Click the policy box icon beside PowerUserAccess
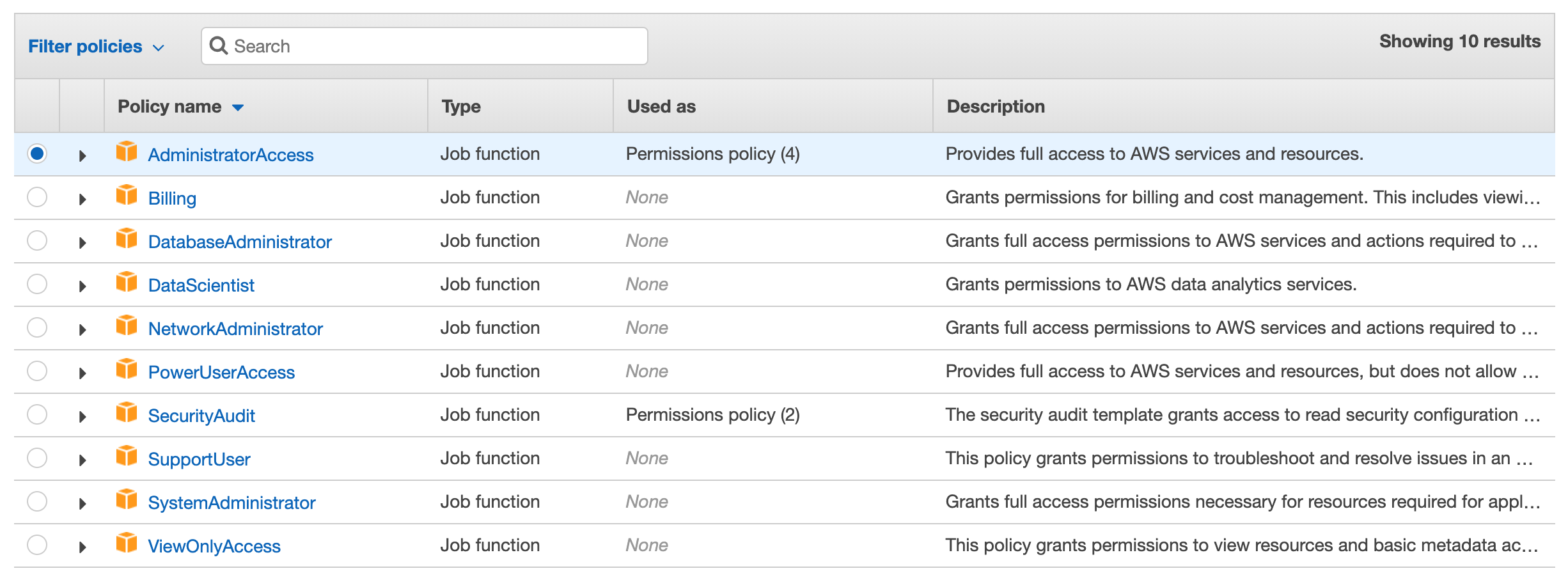This screenshot has height=587, width=1568. click(x=127, y=369)
